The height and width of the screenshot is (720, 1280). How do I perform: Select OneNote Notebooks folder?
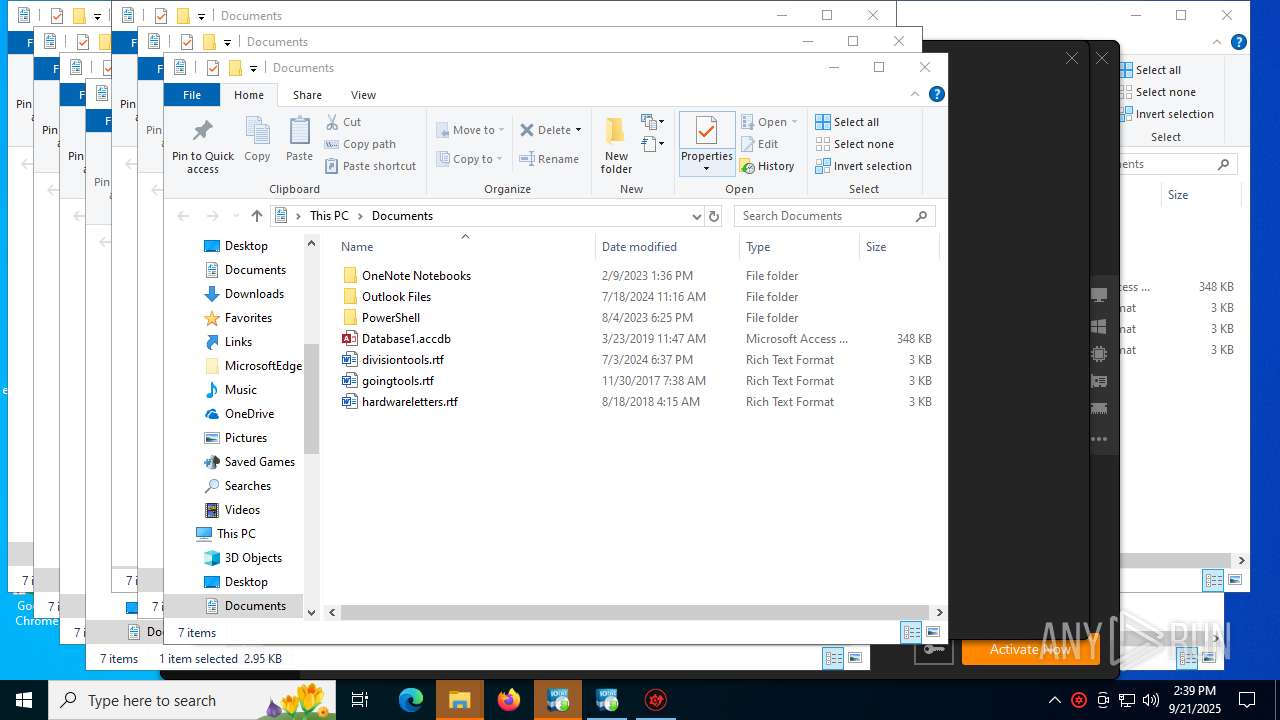click(x=416, y=276)
